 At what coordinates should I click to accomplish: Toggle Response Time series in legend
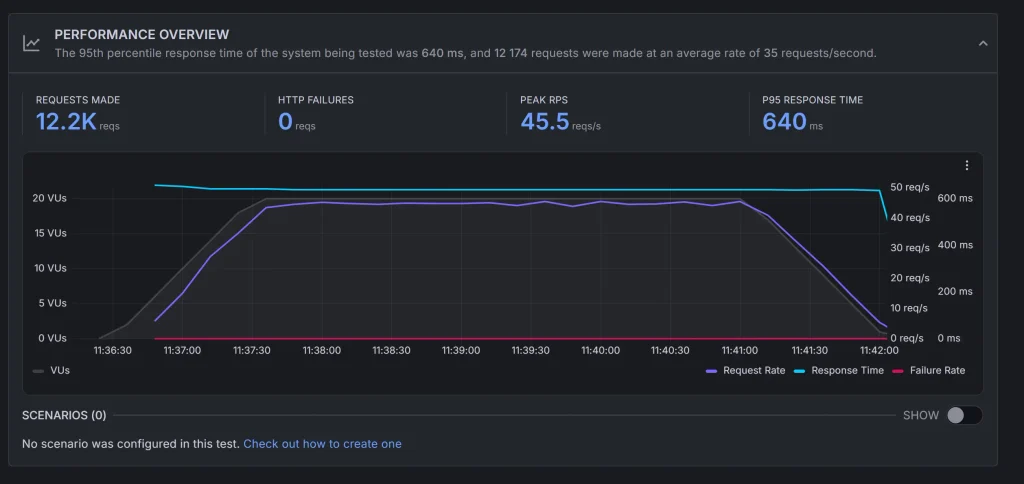(839, 370)
